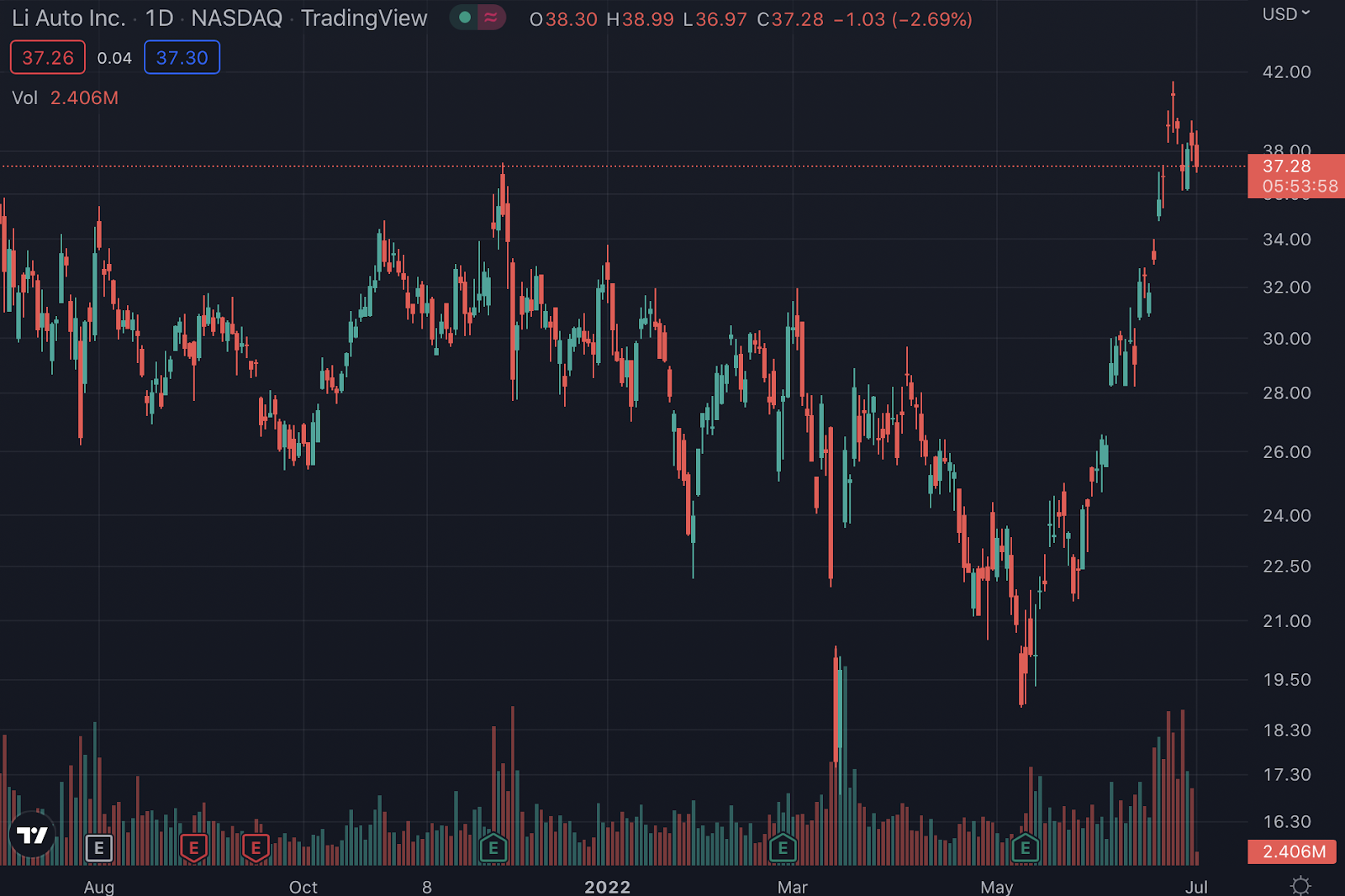The width and height of the screenshot is (1345, 896).
Task: Click the 16.30 price axis label
Action: click(x=1286, y=822)
